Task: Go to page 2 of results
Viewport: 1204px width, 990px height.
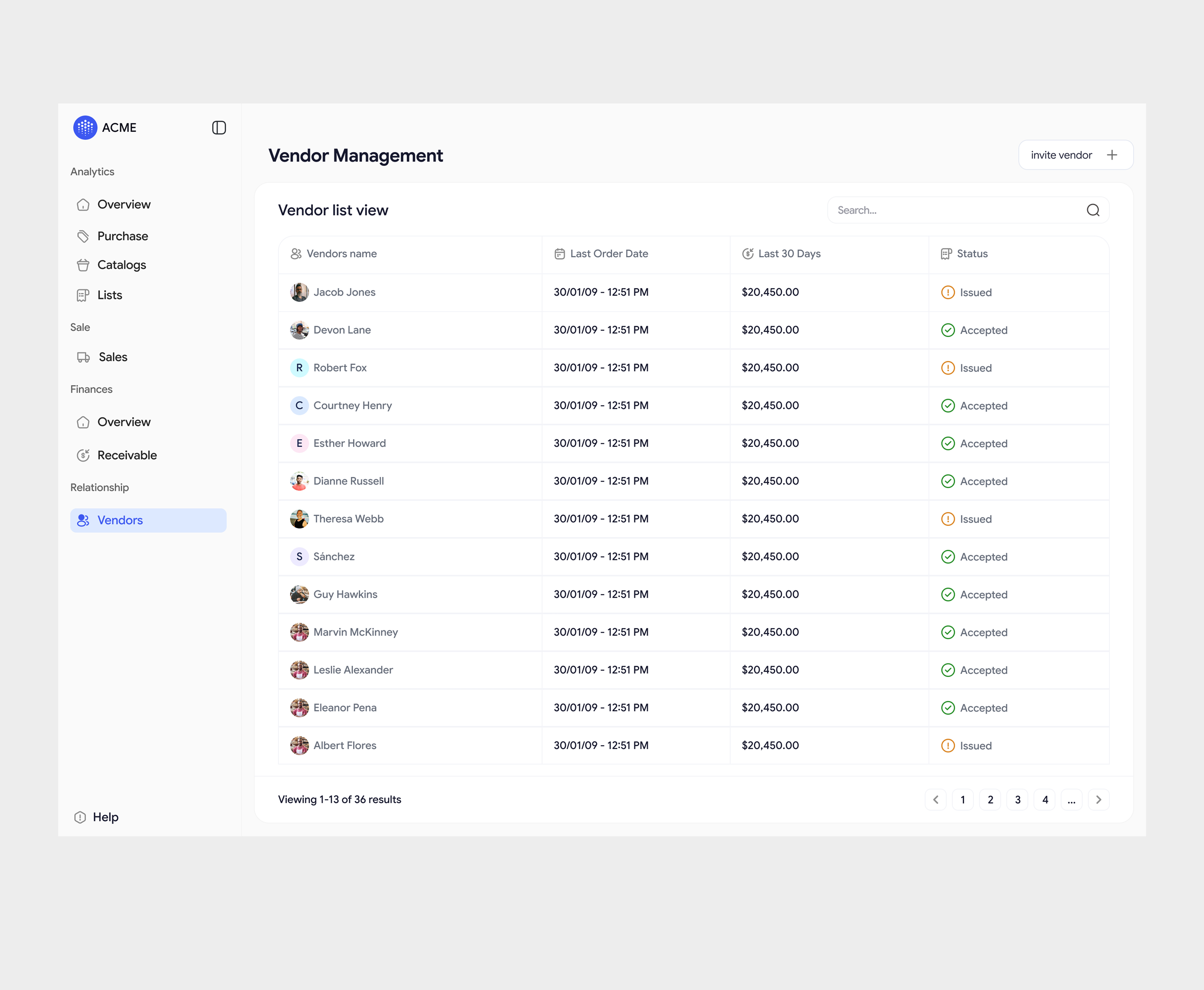Action: [990, 800]
